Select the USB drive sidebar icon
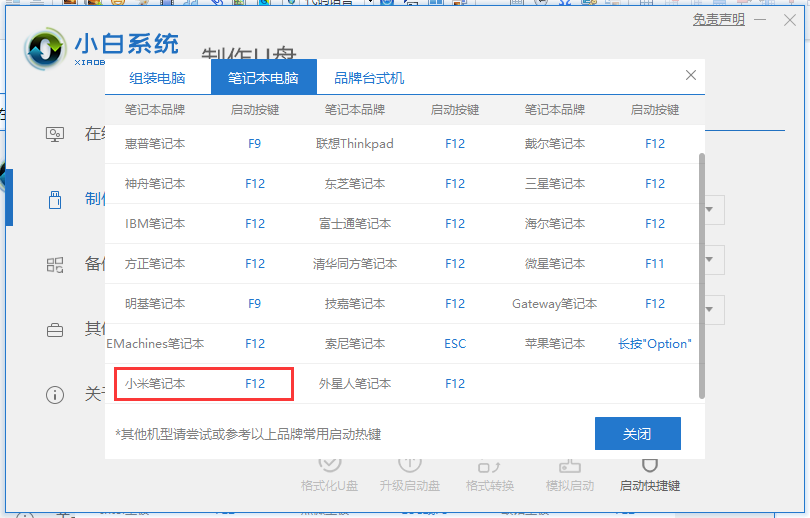 coord(56,199)
